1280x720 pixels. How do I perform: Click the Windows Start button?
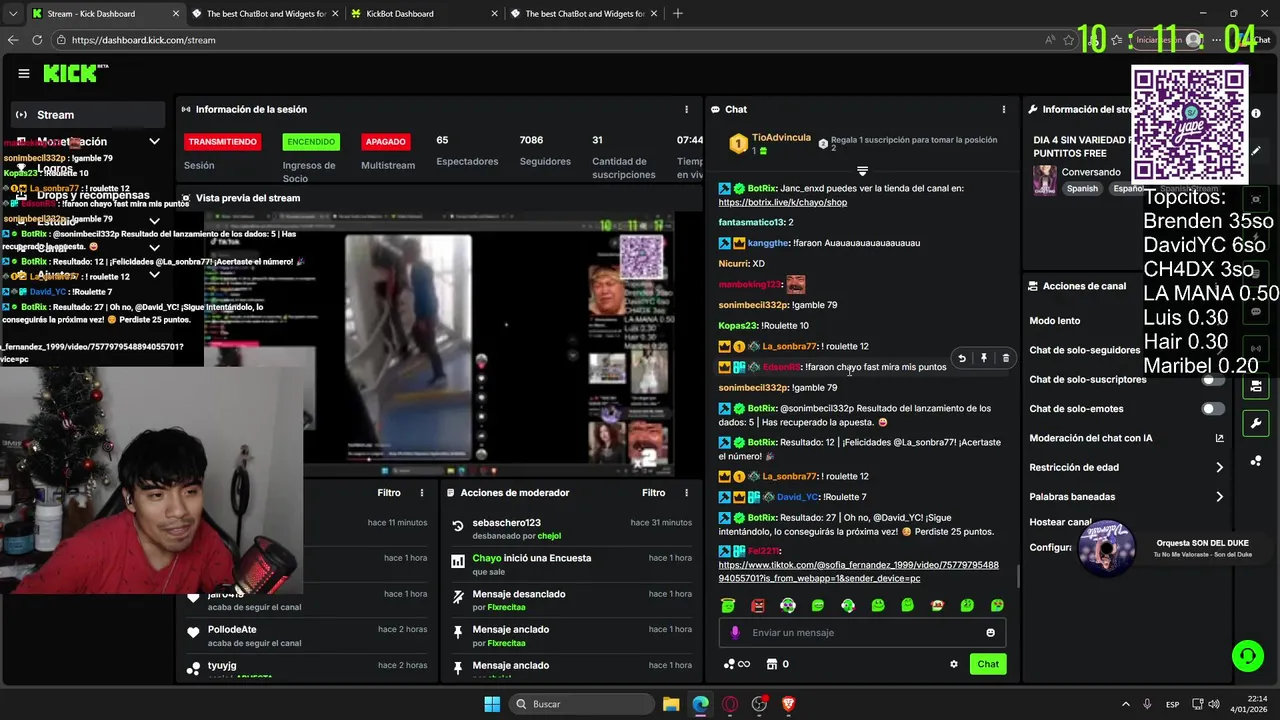(492, 704)
